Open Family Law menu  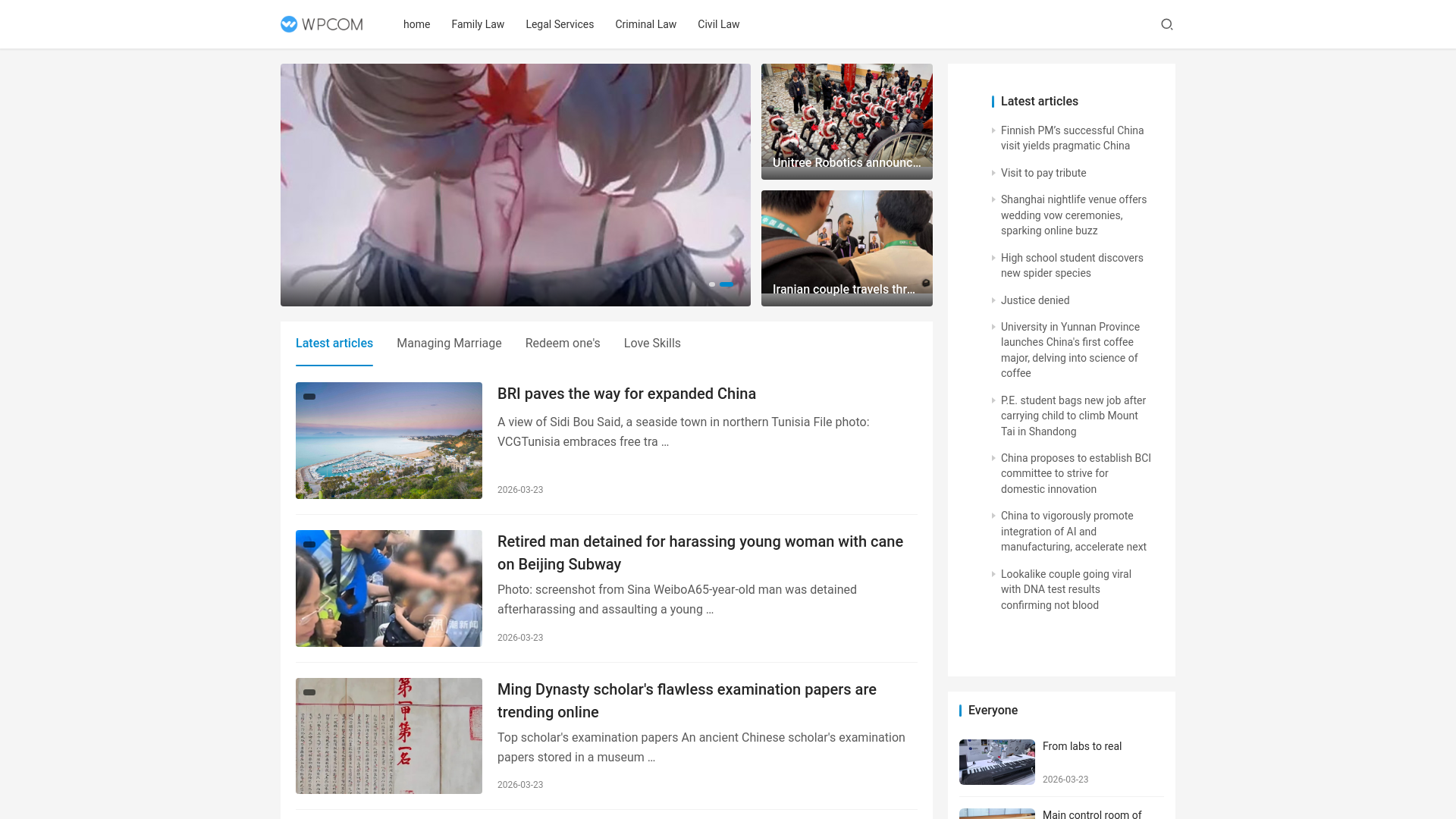pyautogui.click(x=478, y=24)
